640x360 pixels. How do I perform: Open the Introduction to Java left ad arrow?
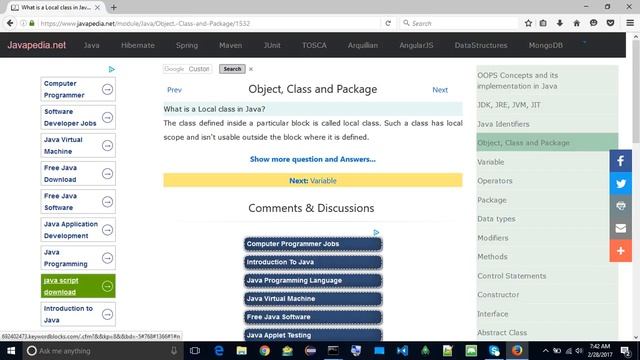[x=107, y=314]
